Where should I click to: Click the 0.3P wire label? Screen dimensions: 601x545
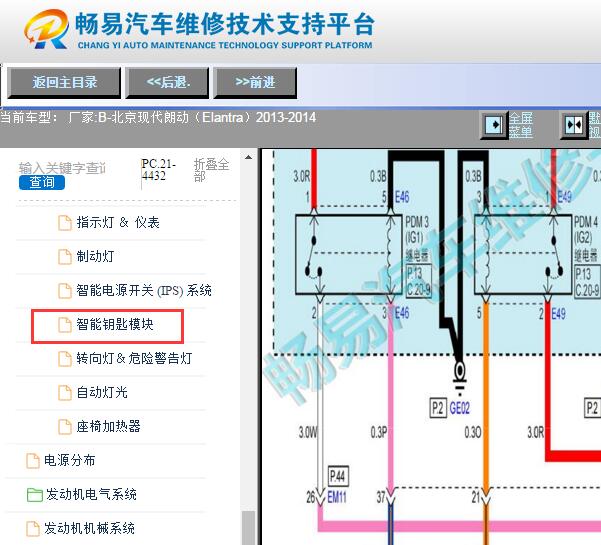(379, 432)
